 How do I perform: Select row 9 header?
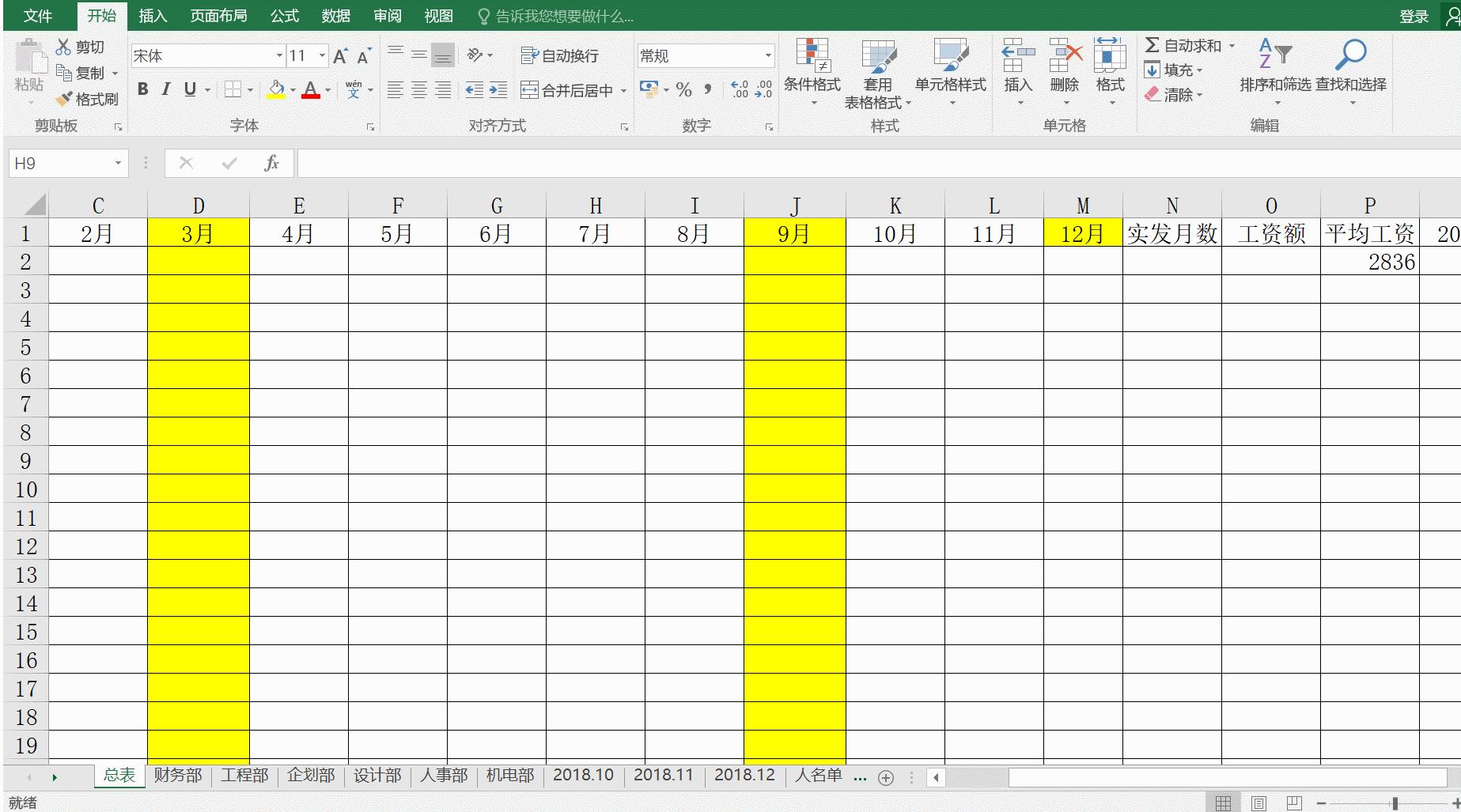[25, 460]
